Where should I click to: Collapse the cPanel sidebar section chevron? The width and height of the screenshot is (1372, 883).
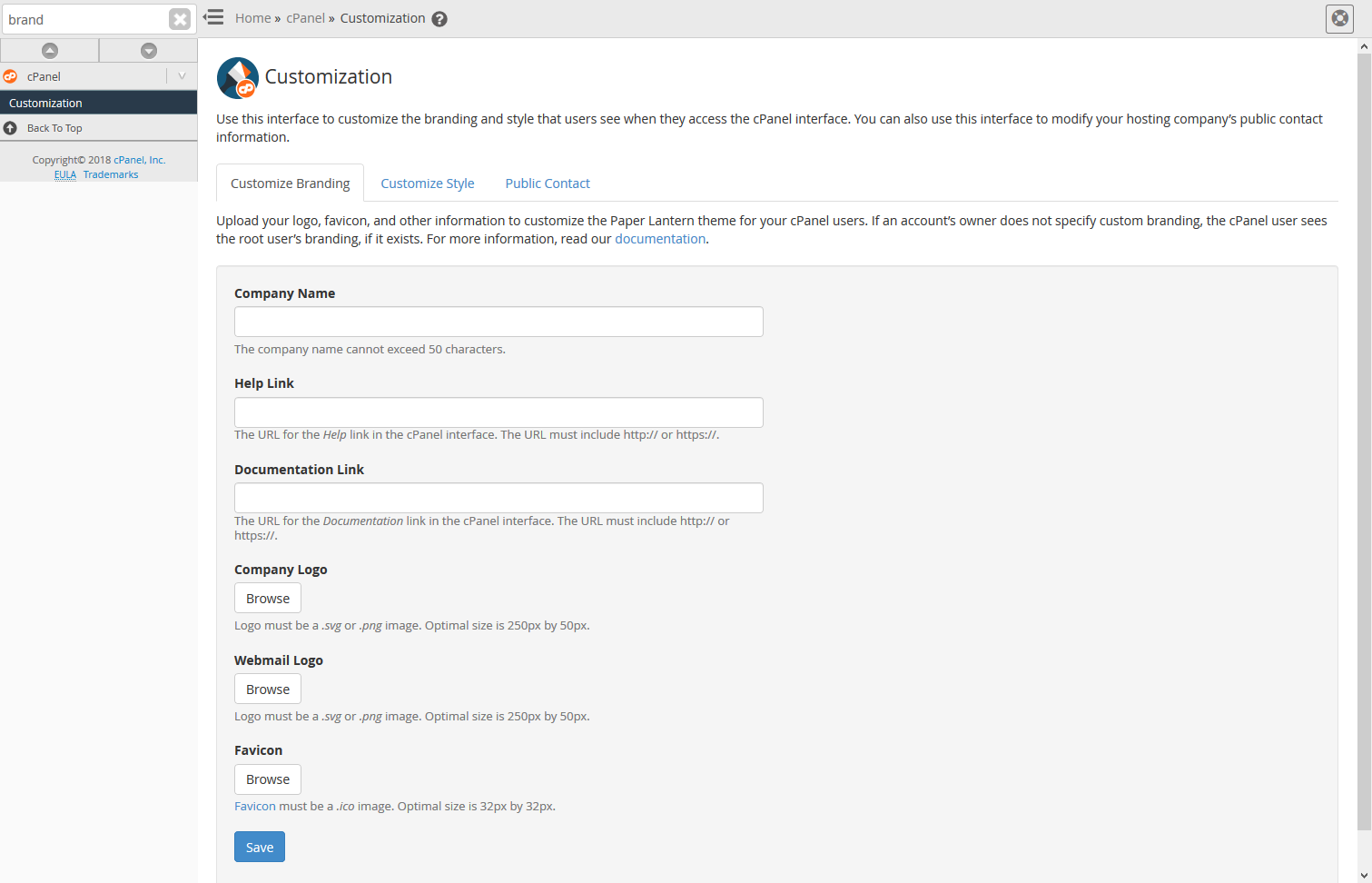tap(182, 76)
